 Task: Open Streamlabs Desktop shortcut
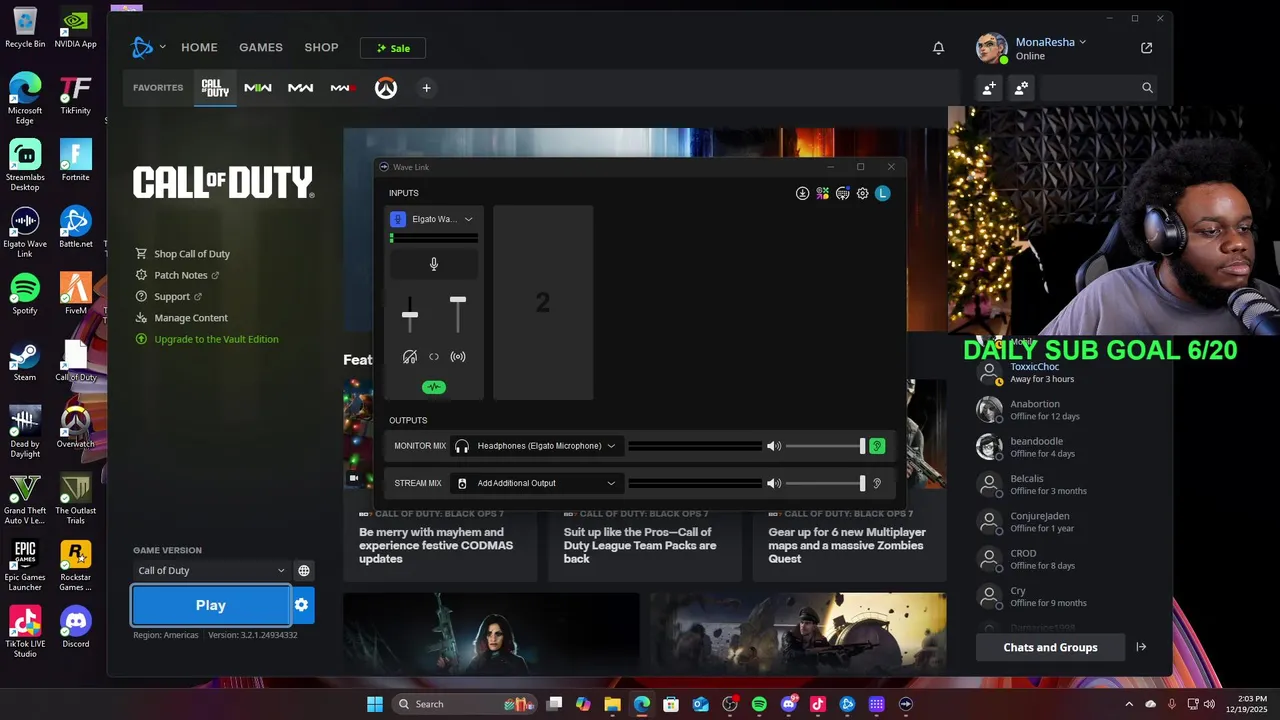click(x=25, y=165)
